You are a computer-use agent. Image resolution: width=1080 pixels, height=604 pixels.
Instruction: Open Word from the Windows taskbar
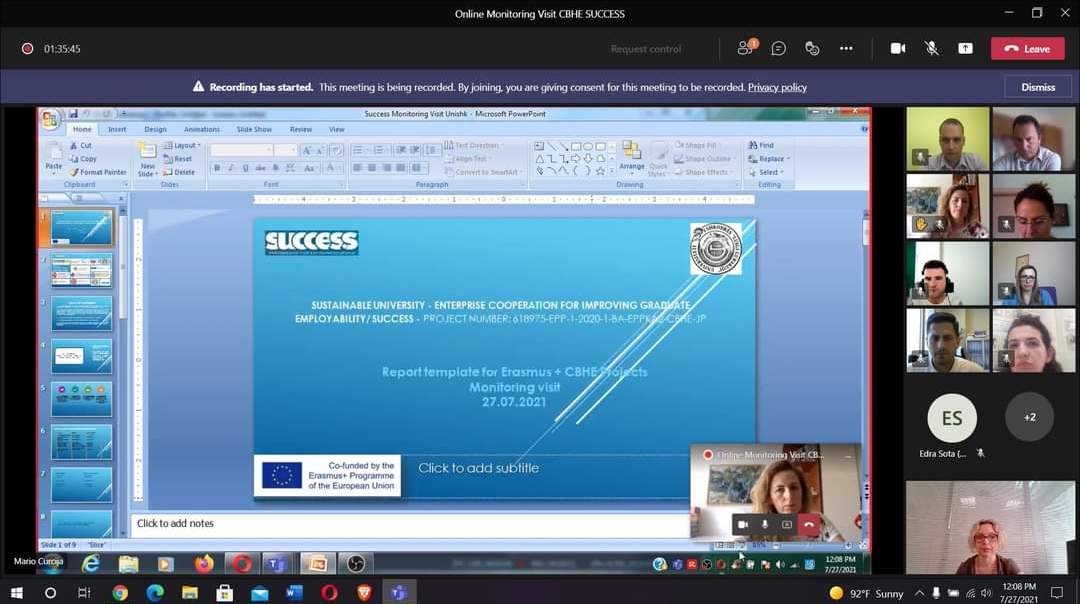coord(294,592)
